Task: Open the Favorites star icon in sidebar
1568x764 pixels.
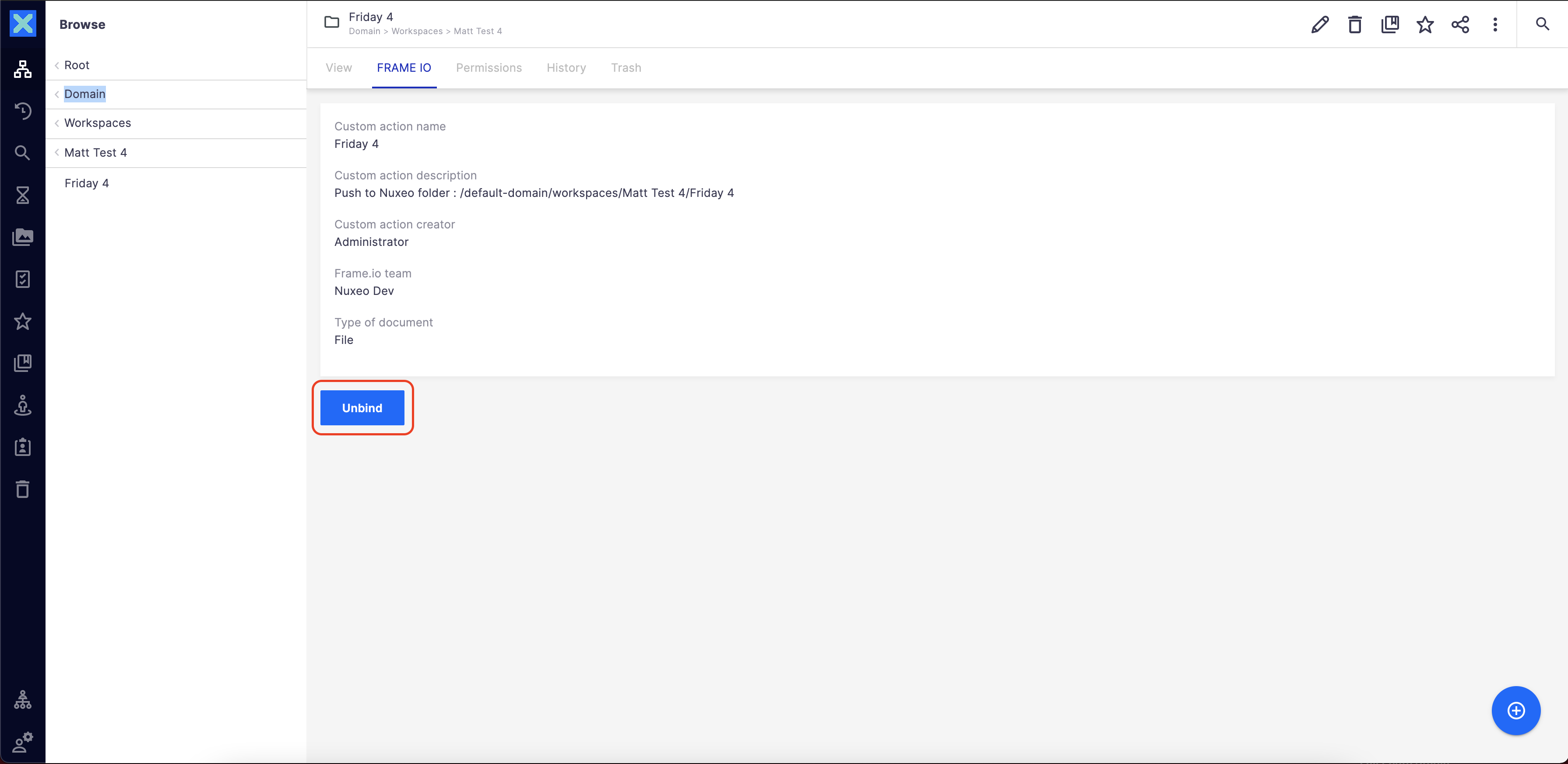Action: pos(22,321)
